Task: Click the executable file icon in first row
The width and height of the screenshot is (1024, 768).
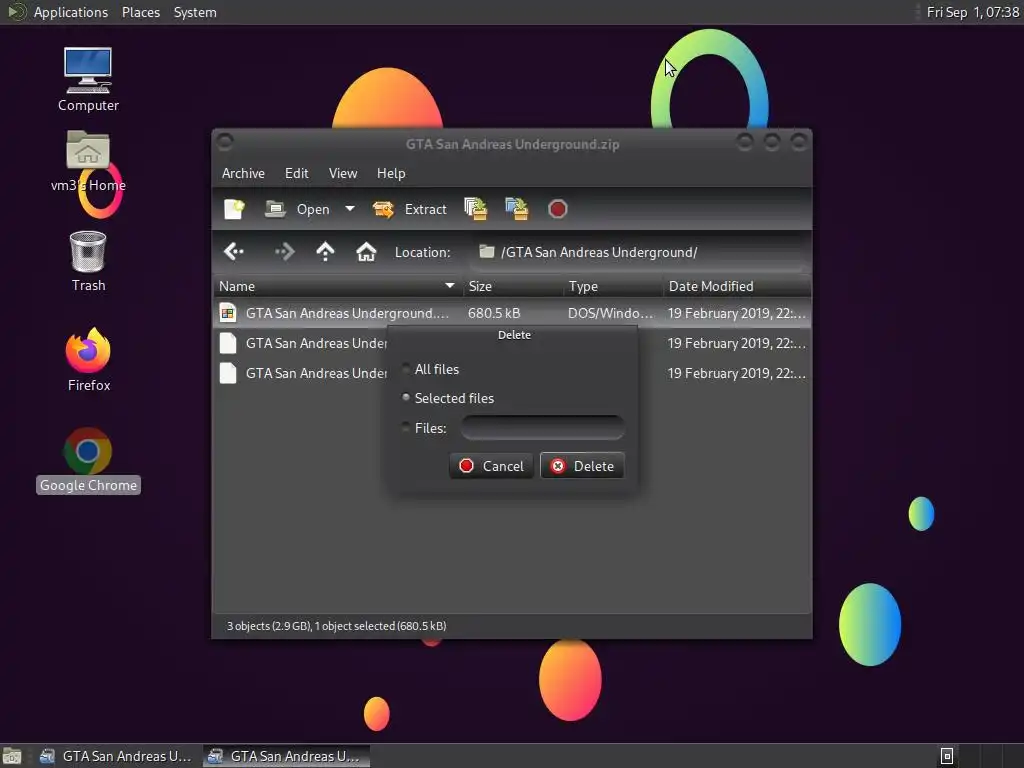Action: (228, 313)
